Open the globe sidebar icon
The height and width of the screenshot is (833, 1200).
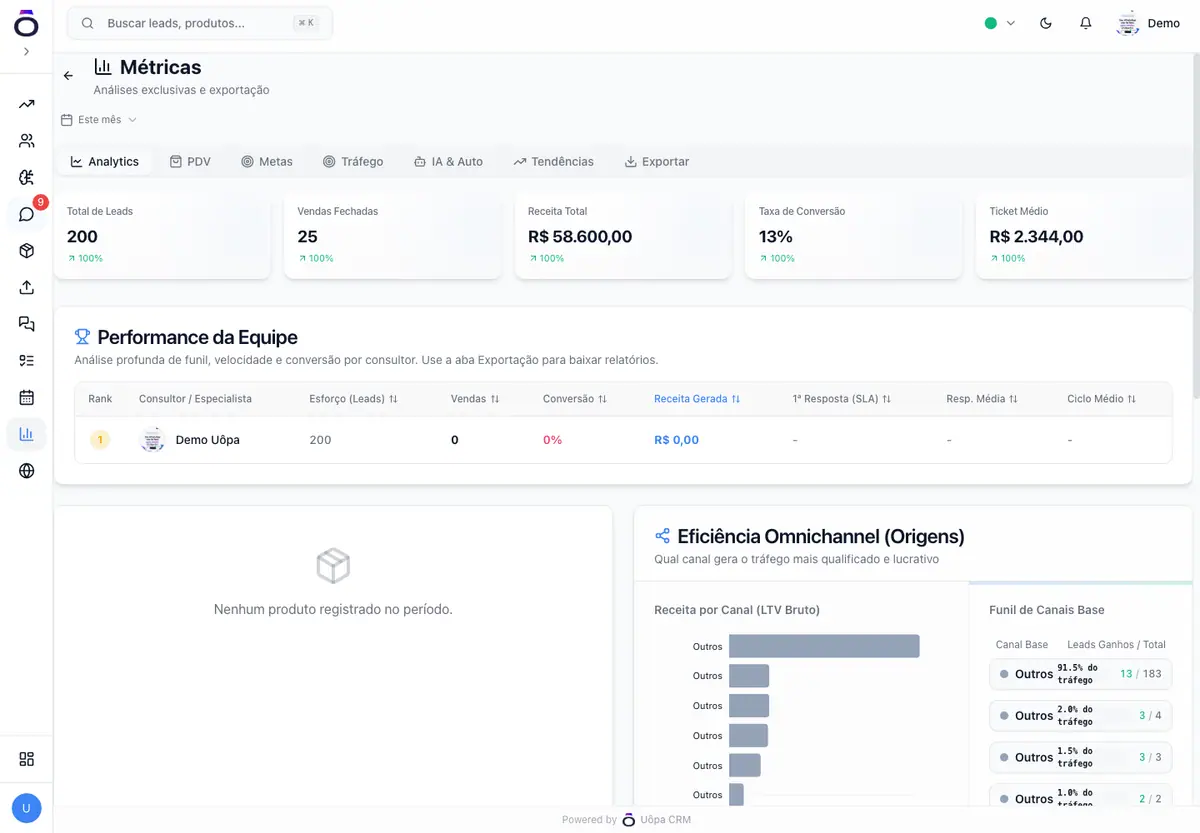[26, 470]
